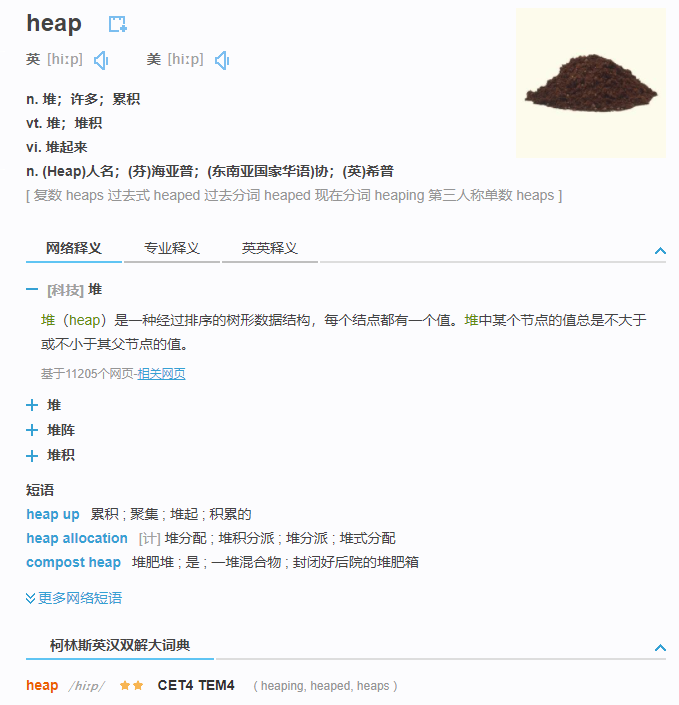Collapse the 网络释义 section with up chevron
The image size is (679, 705).
click(x=660, y=250)
